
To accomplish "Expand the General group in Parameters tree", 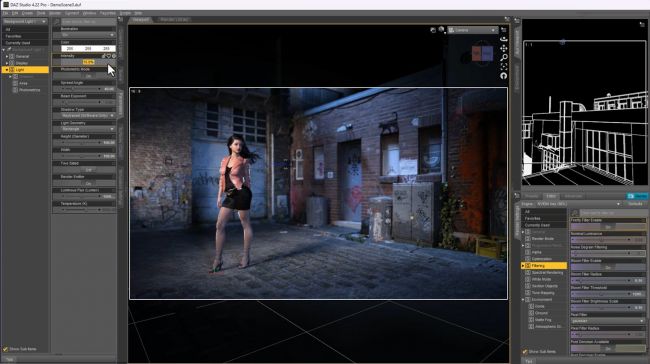I will coord(7,56).
